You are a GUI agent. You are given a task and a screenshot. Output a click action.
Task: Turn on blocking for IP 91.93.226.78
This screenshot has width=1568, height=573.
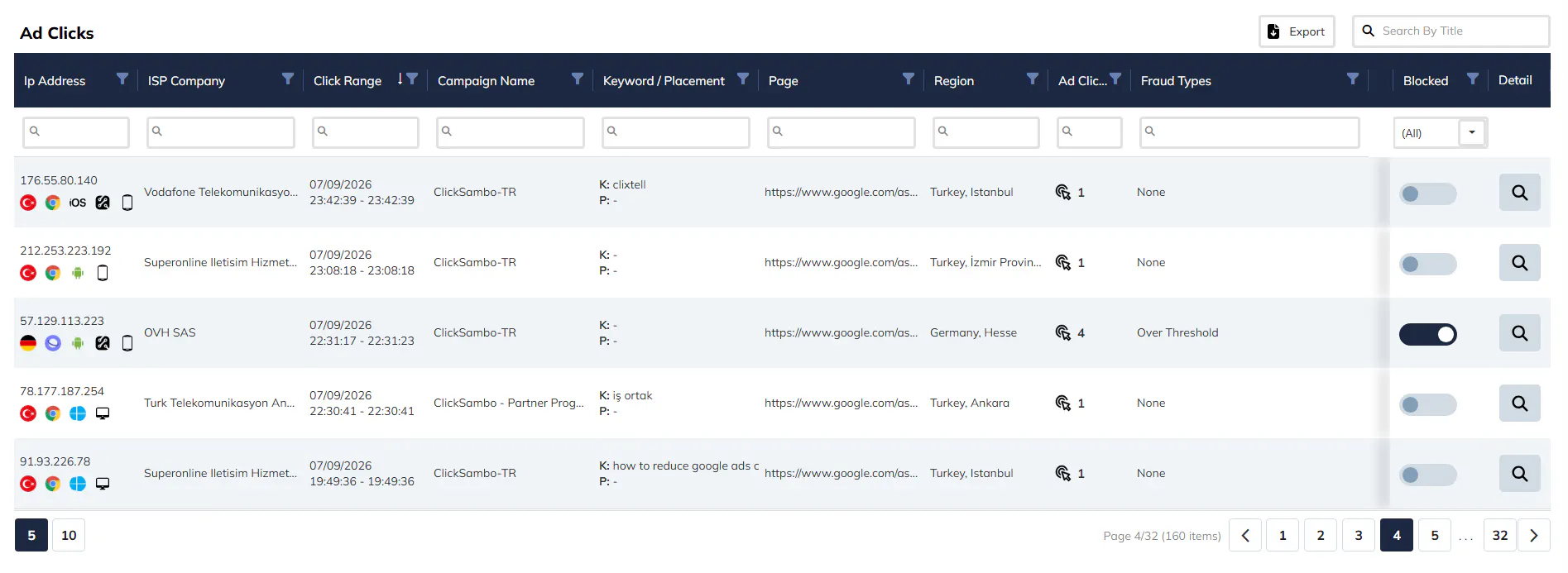pyautogui.click(x=1428, y=475)
